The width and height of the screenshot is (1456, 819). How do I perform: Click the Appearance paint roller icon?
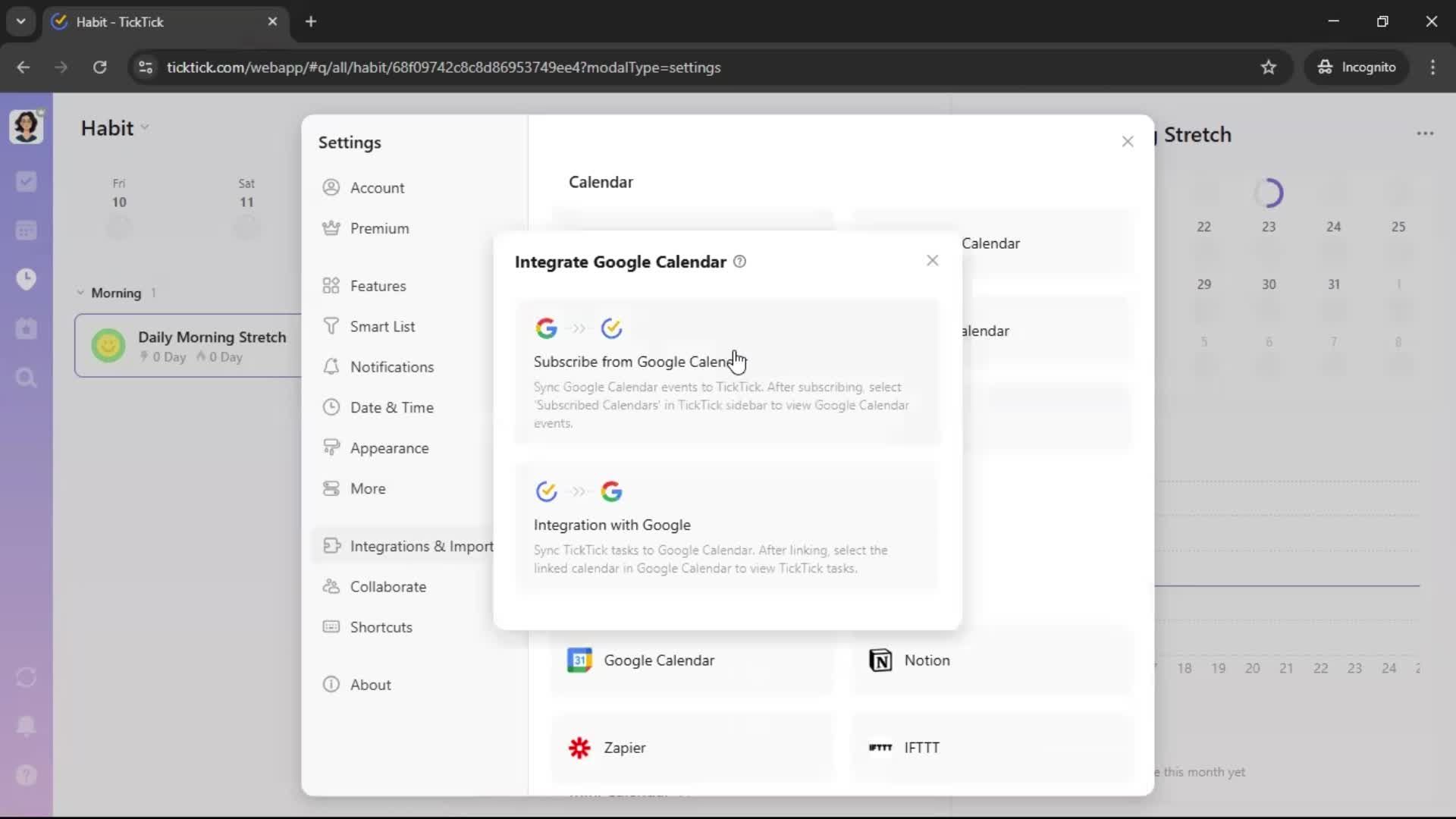[331, 447]
